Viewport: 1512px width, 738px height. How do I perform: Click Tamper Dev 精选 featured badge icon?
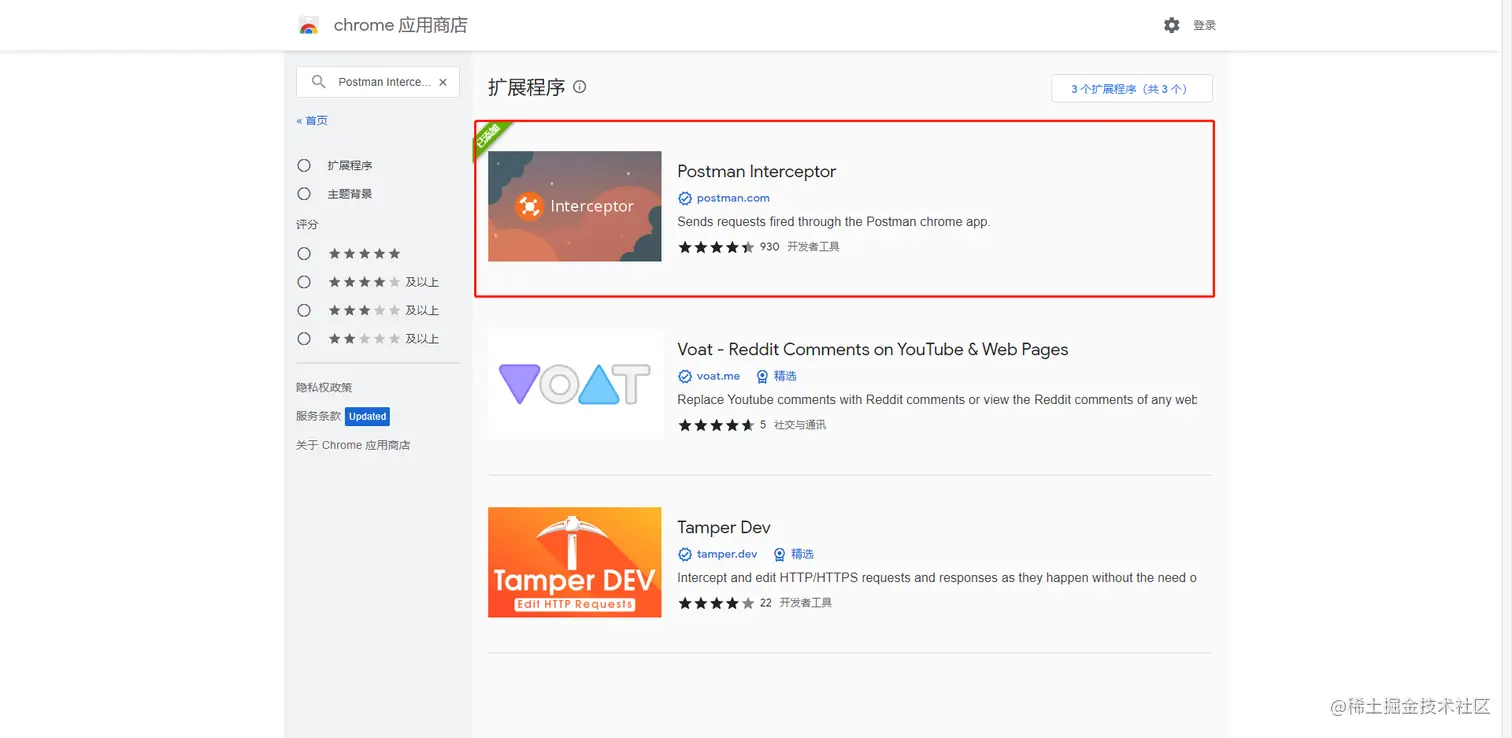pyautogui.click(x=780, y=554)
